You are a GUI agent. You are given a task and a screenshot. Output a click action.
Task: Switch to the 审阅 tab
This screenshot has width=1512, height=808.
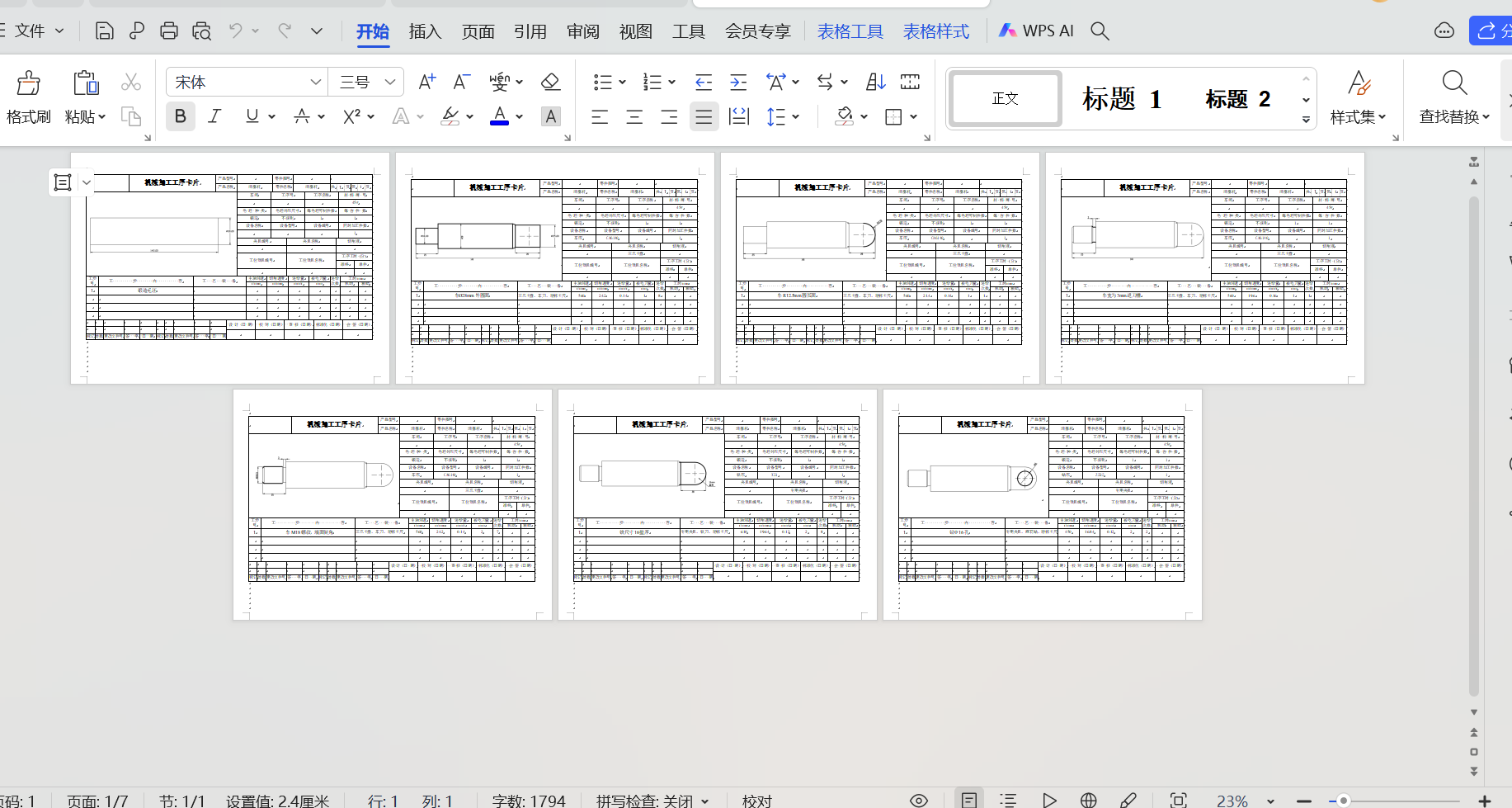pyautogui.click(x=583, y=31)
